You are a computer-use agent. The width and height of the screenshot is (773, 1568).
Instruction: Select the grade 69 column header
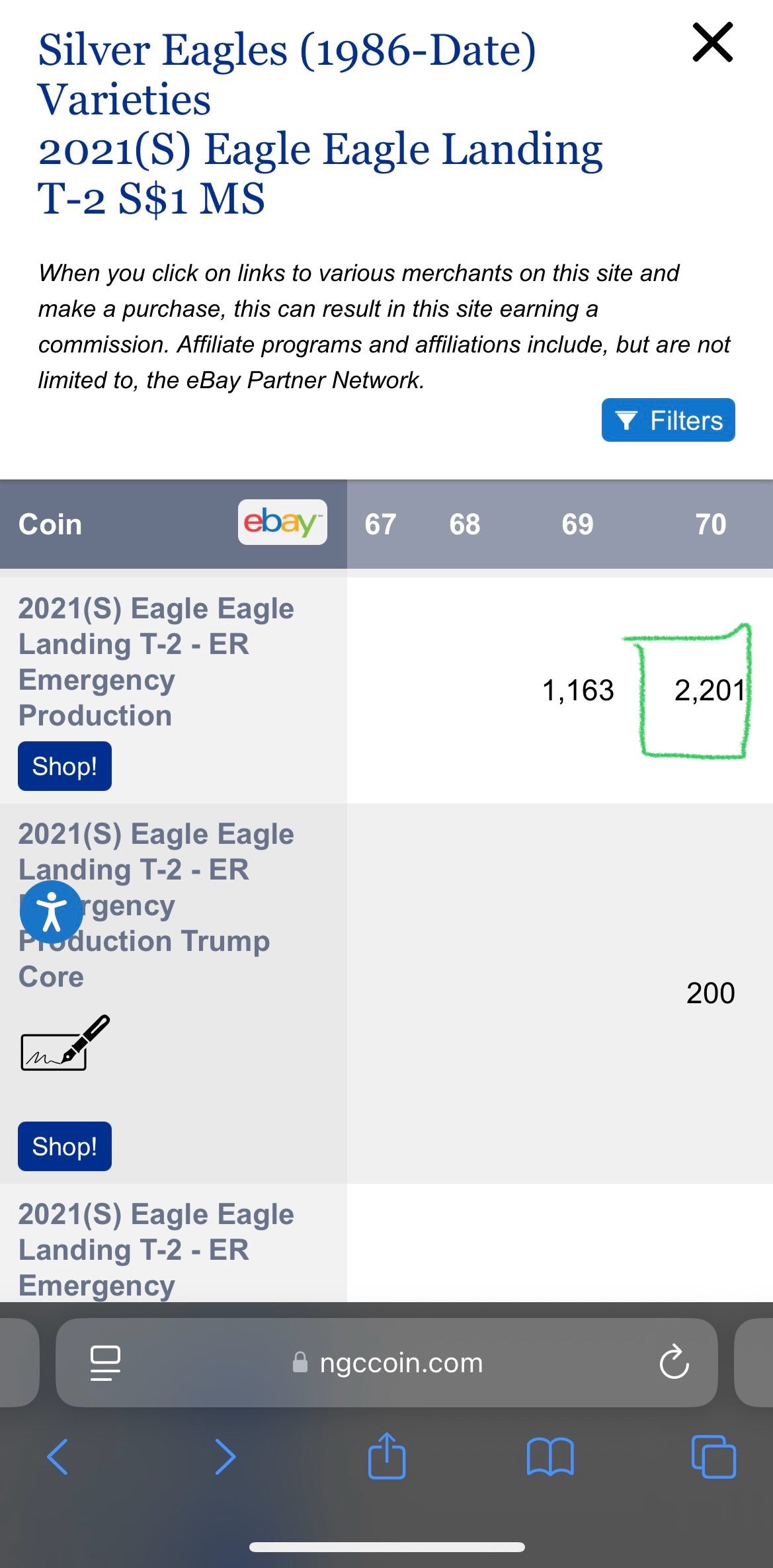[x=577, y=524]
